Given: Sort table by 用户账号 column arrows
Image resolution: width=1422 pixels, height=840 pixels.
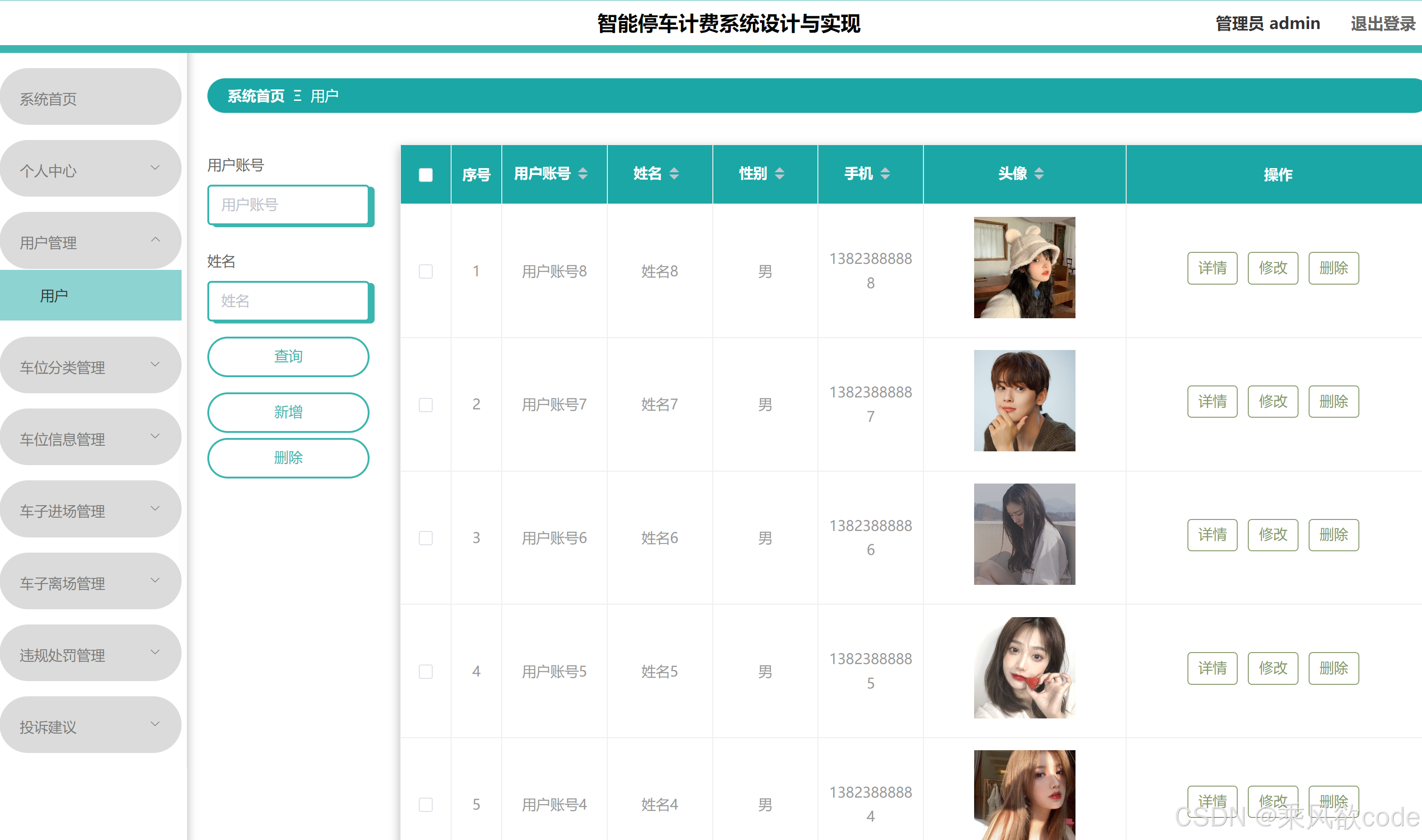Looking at the screenshot, I should [583, 174].
